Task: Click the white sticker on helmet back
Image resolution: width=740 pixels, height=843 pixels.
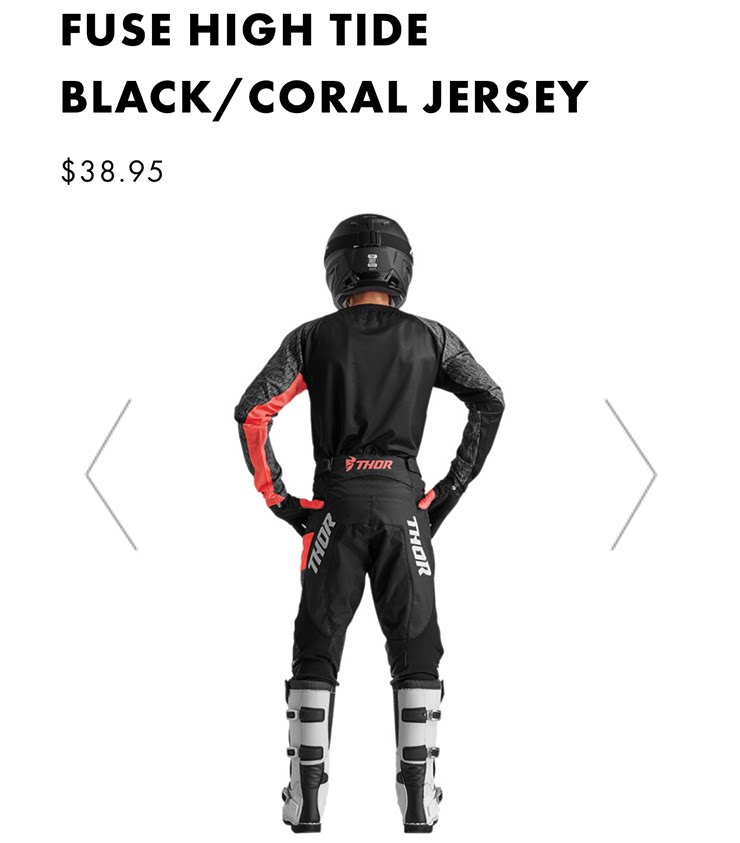Action: pos(372,261)
